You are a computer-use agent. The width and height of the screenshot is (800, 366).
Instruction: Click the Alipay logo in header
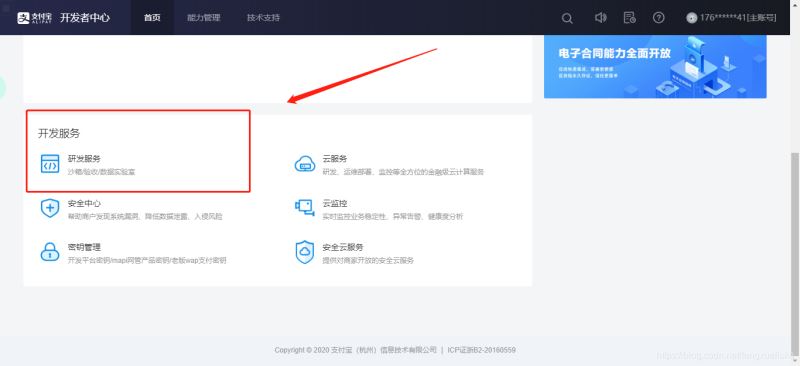(34, 18)
